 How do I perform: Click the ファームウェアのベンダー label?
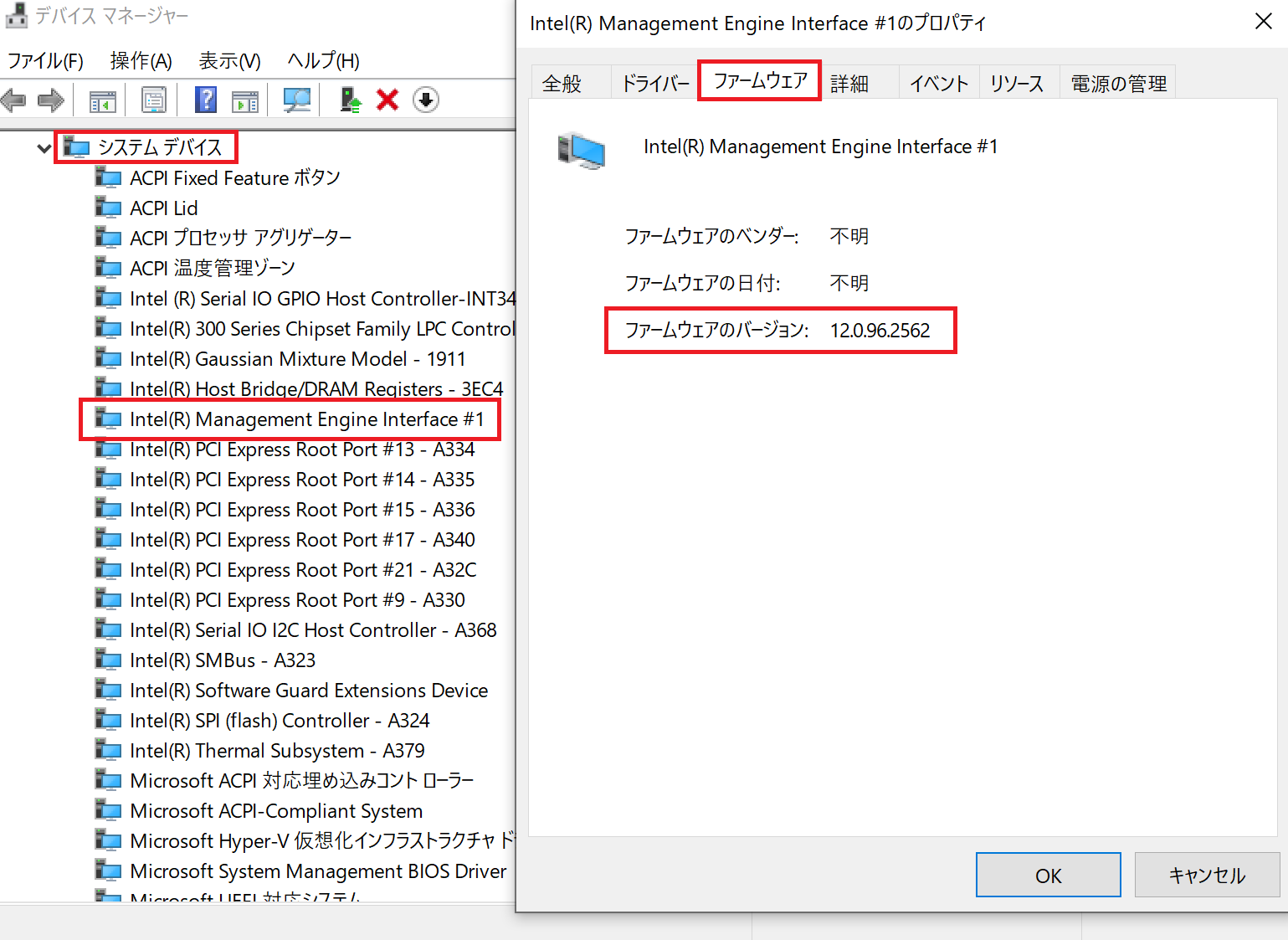tap(711, 236)
